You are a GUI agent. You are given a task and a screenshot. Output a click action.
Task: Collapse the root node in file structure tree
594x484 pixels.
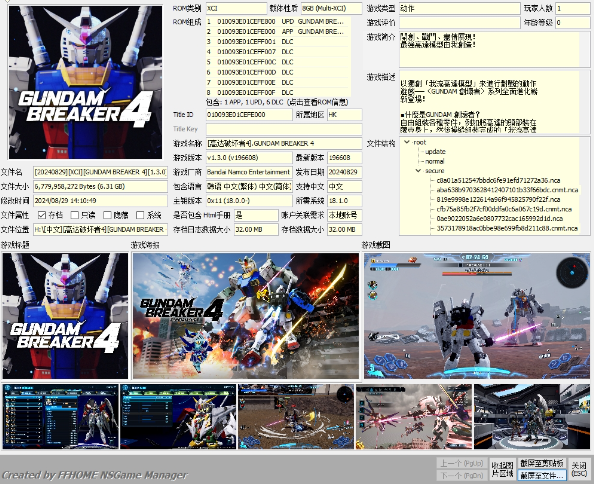coord(407,142)
